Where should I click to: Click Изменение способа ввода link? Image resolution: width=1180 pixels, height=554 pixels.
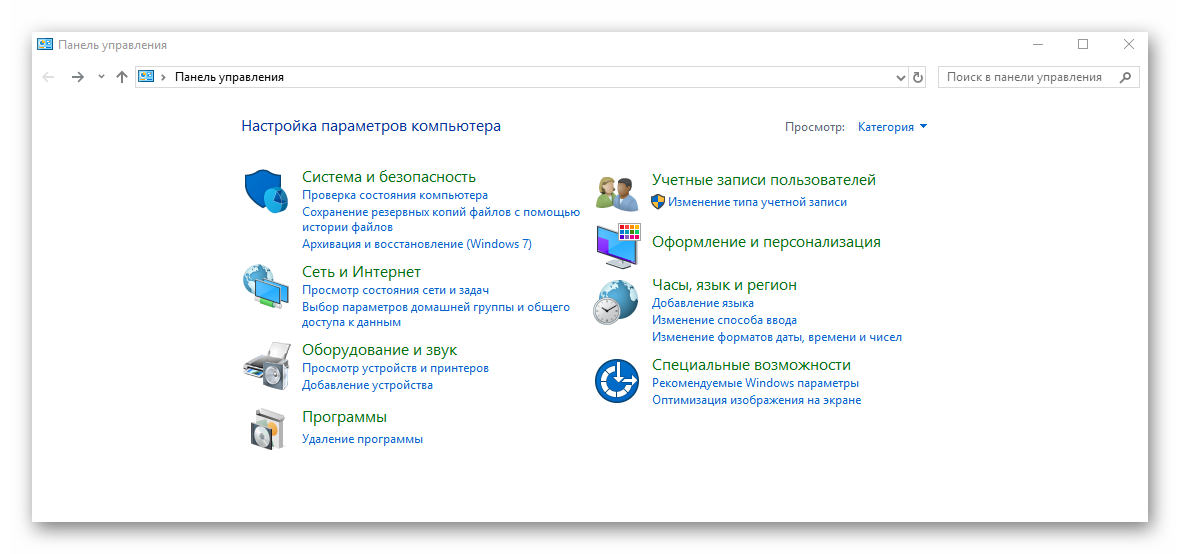pyautogui.click(x=725, y=320)
